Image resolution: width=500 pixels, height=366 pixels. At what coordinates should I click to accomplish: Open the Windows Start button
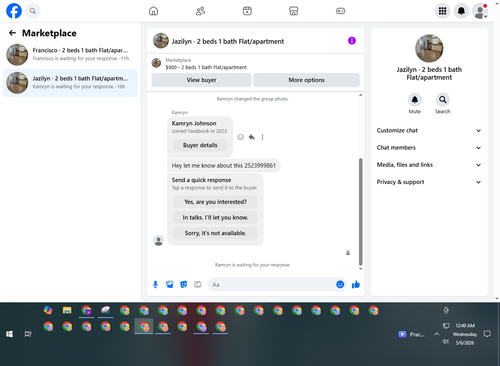(x=9, y=334)
